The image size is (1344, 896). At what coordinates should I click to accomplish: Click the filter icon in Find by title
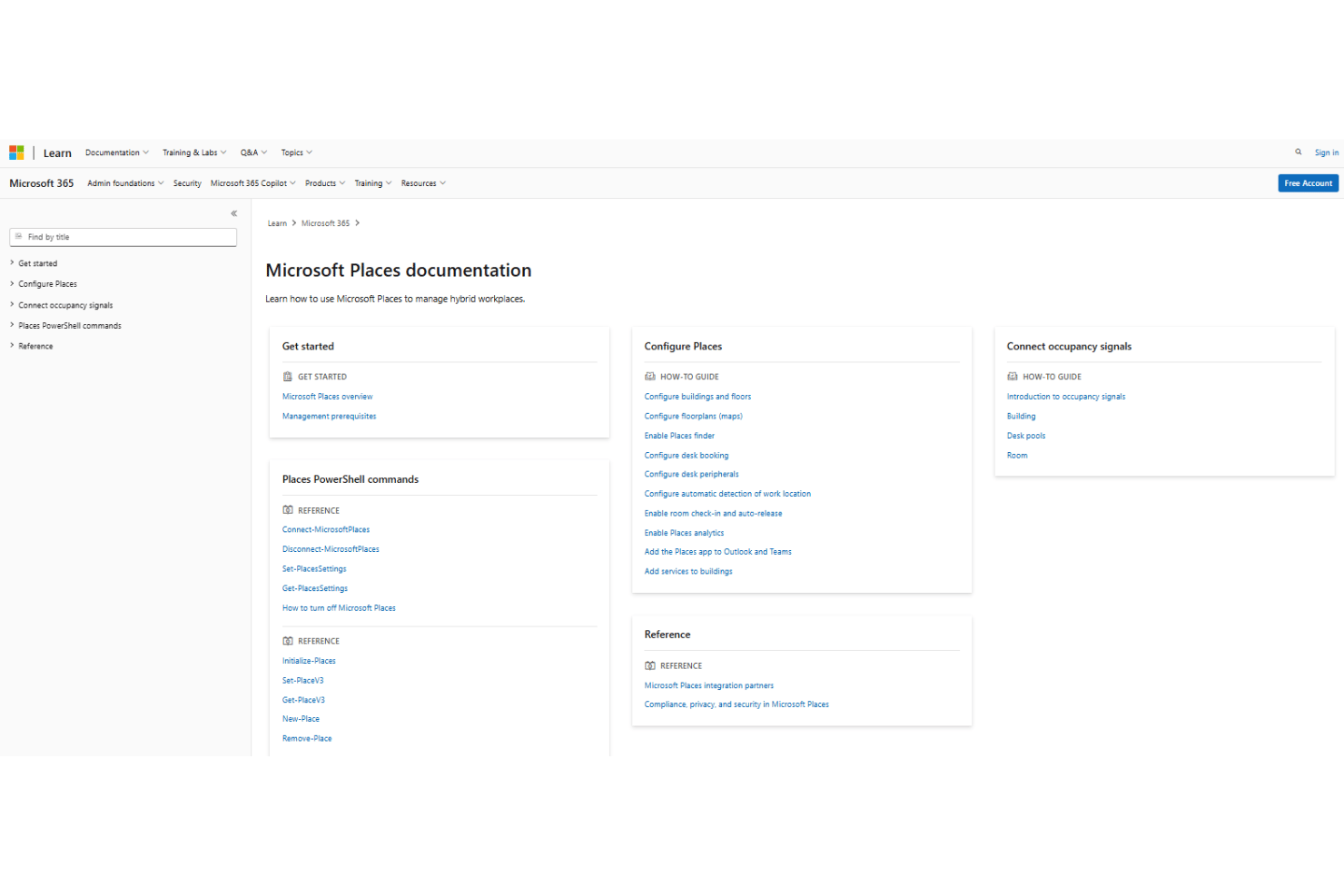click(19, 237)
